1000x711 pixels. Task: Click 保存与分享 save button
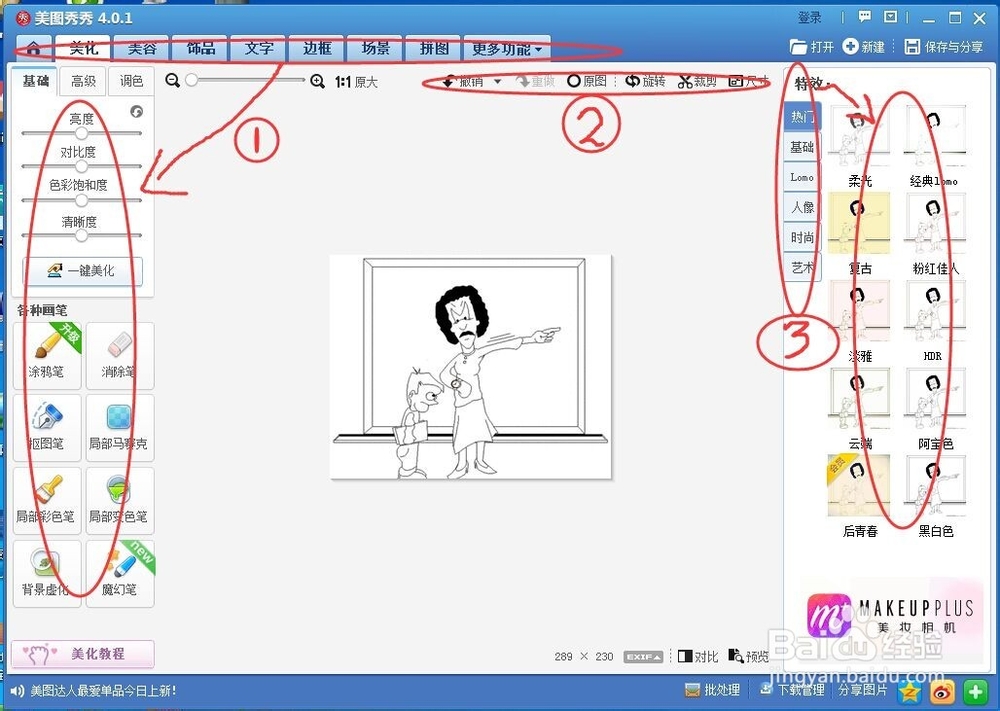pyautogui.click(x=944, y=47)
